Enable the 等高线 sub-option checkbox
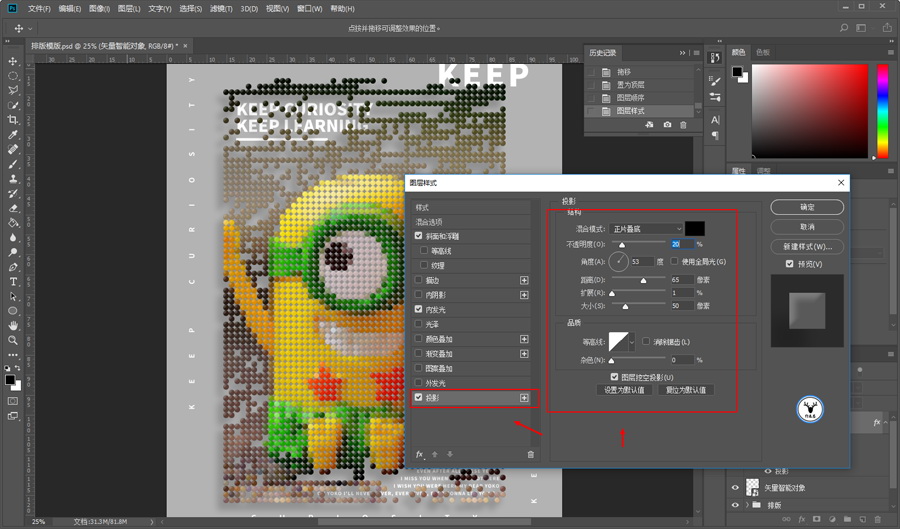The image size is (900, 529). [424, 250]
